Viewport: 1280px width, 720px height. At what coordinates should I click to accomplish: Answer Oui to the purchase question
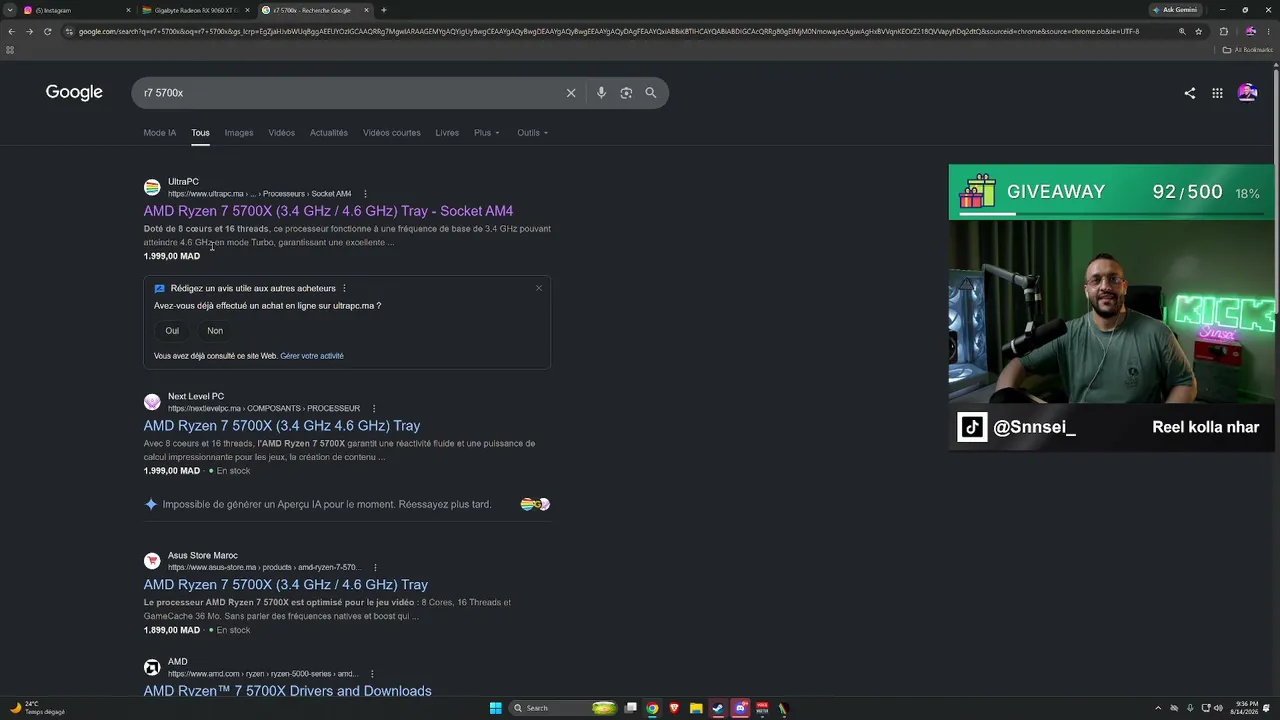click(x=172, y=331)
